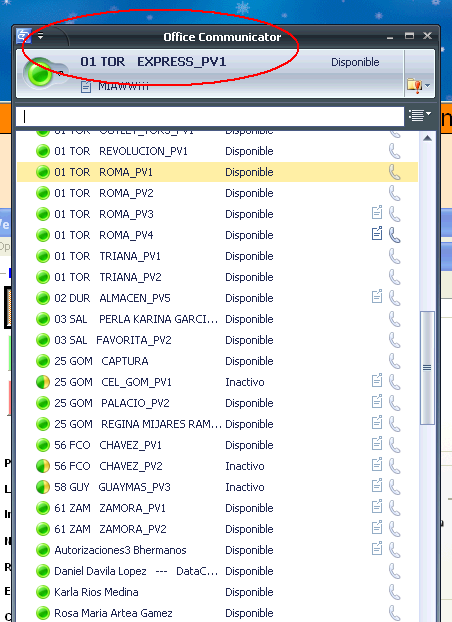Edit the personal note MIAWWiii
452x622 pixels.
pos(123,86)
